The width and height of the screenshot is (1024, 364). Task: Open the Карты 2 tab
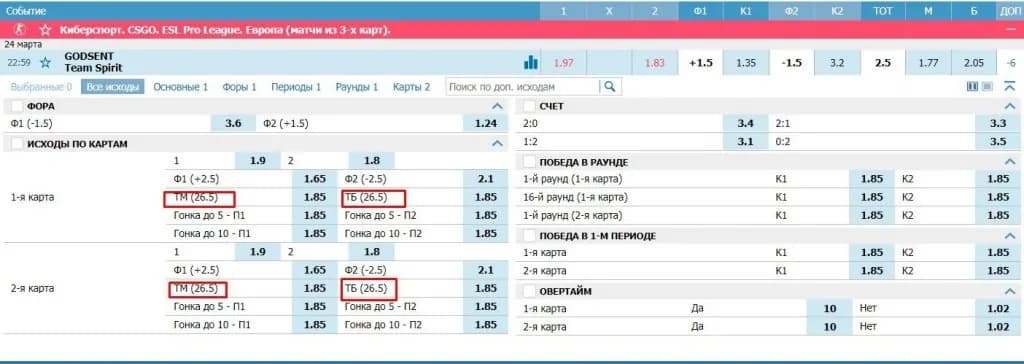coord(411,87)
